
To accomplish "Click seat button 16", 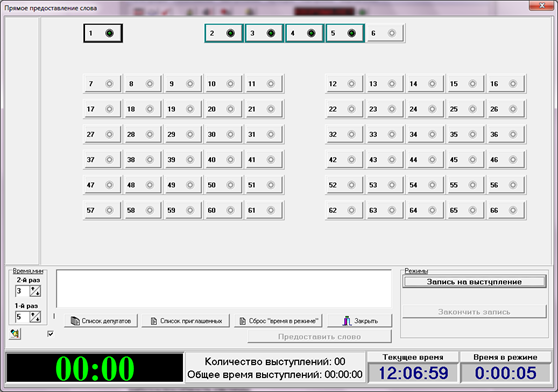I will coord(506,84).
